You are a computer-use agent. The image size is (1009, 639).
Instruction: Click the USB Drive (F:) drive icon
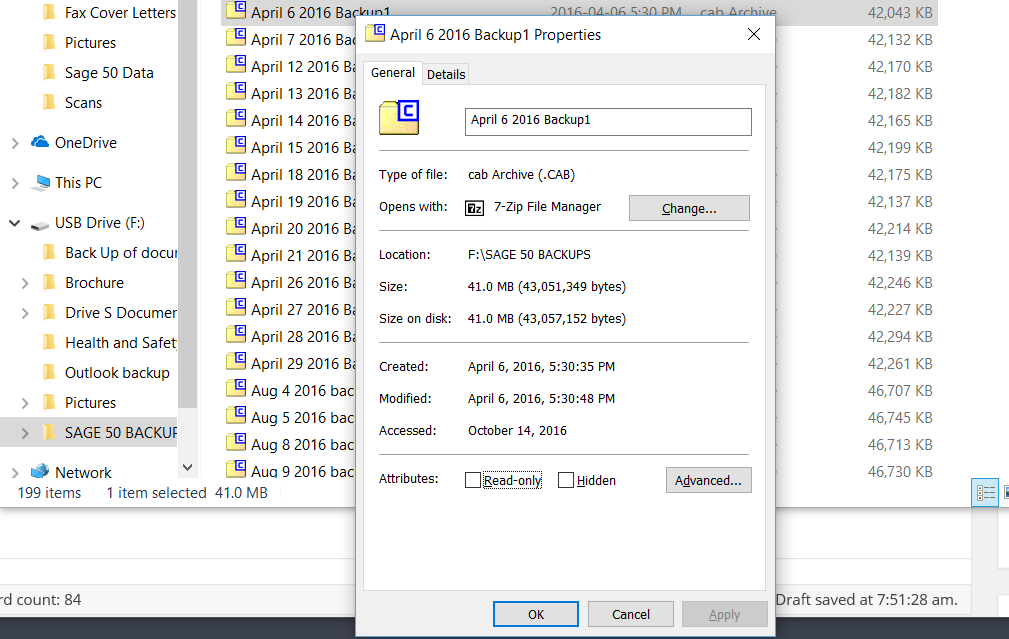point(40,225)
